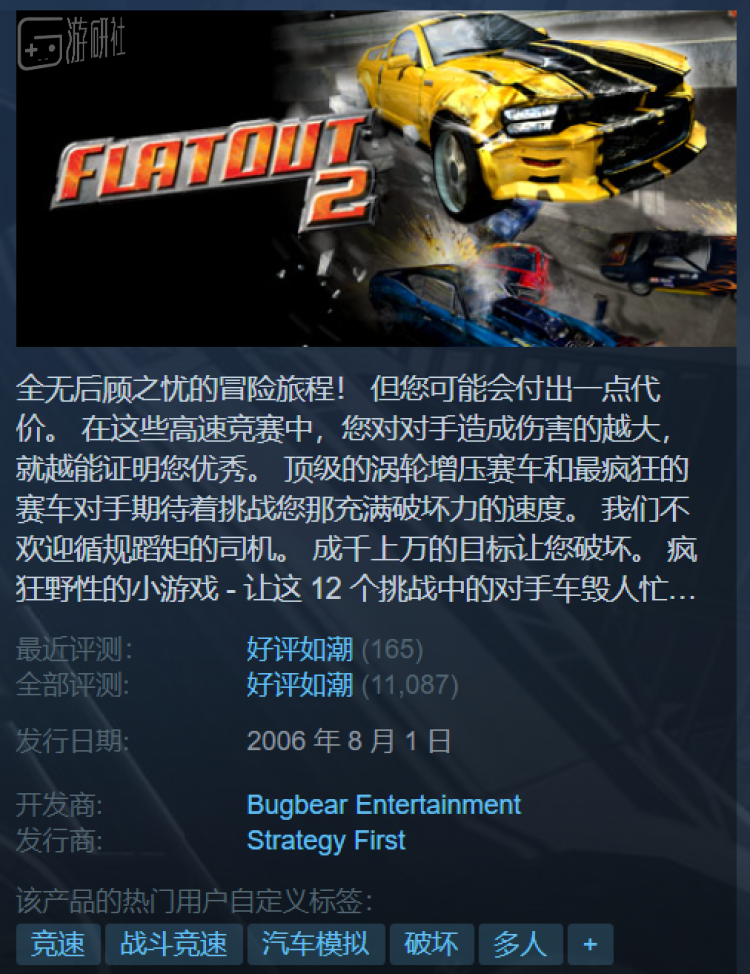750x974 pixels.
Task: Click the release date 2006 年 8 月 1 日
Action: coord(349,741)
